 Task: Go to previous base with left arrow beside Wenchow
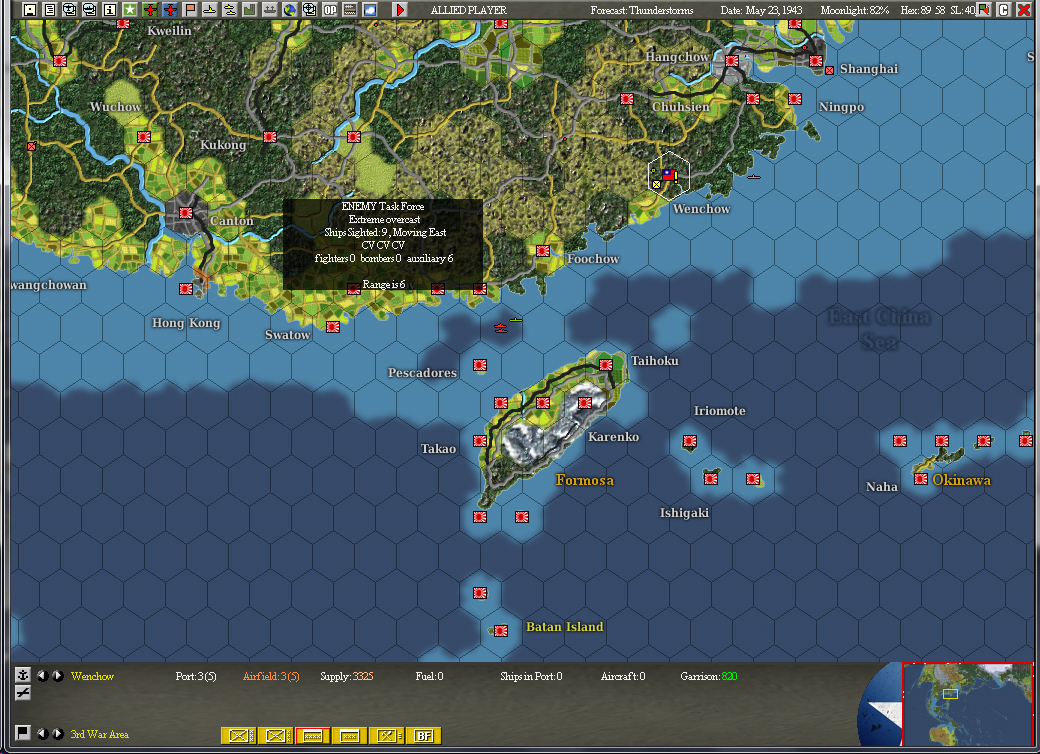click(42, 676)
